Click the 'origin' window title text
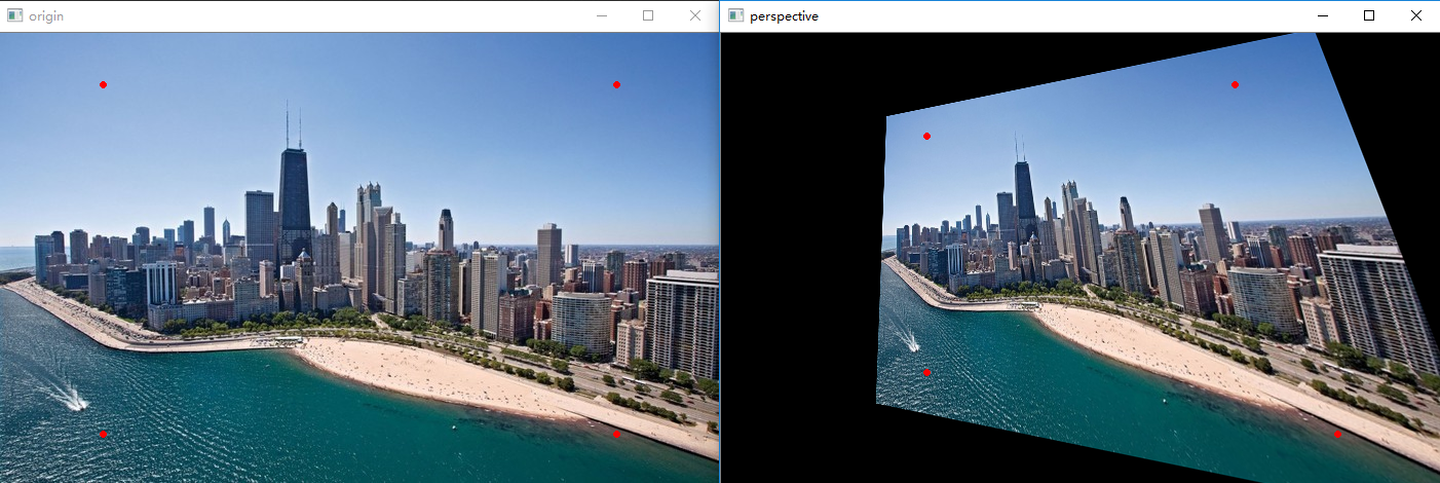 point(46,16)
